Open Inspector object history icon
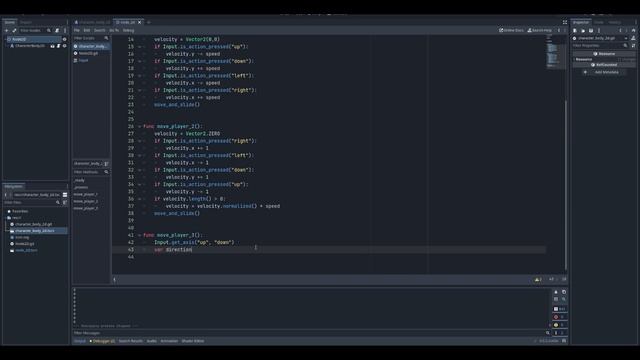 coord(633,31)
